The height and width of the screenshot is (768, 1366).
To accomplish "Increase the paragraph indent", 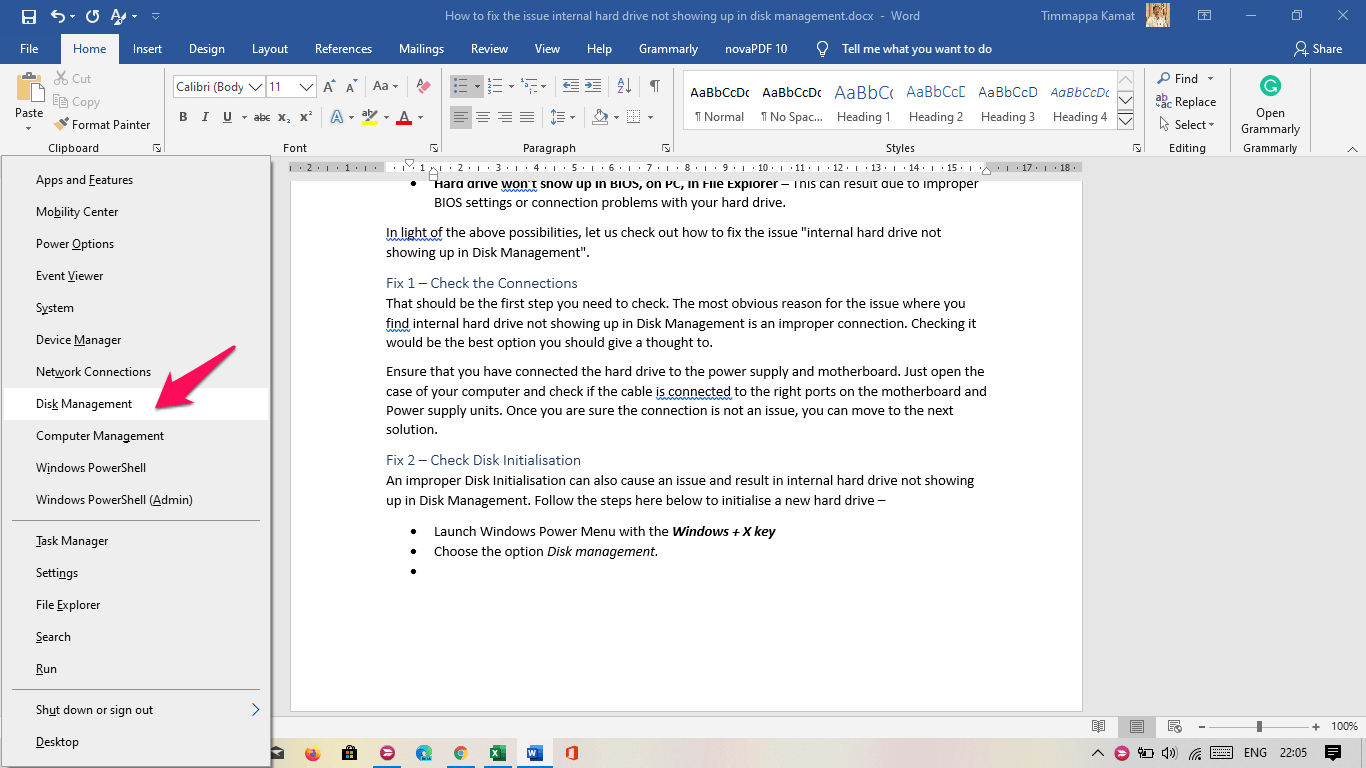I will point(593,86).
